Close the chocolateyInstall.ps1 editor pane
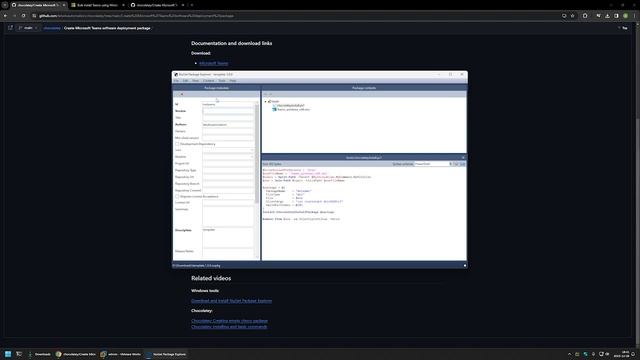640x360 pixels. point(463,158)
